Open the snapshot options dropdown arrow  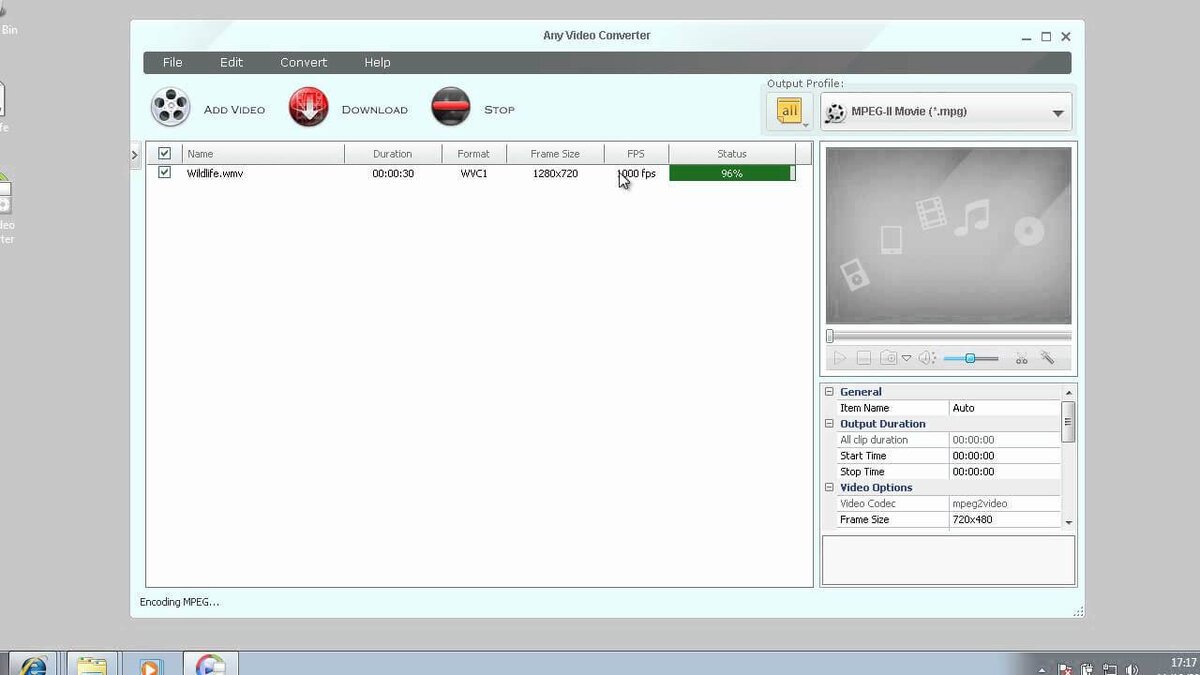point(907,358)
